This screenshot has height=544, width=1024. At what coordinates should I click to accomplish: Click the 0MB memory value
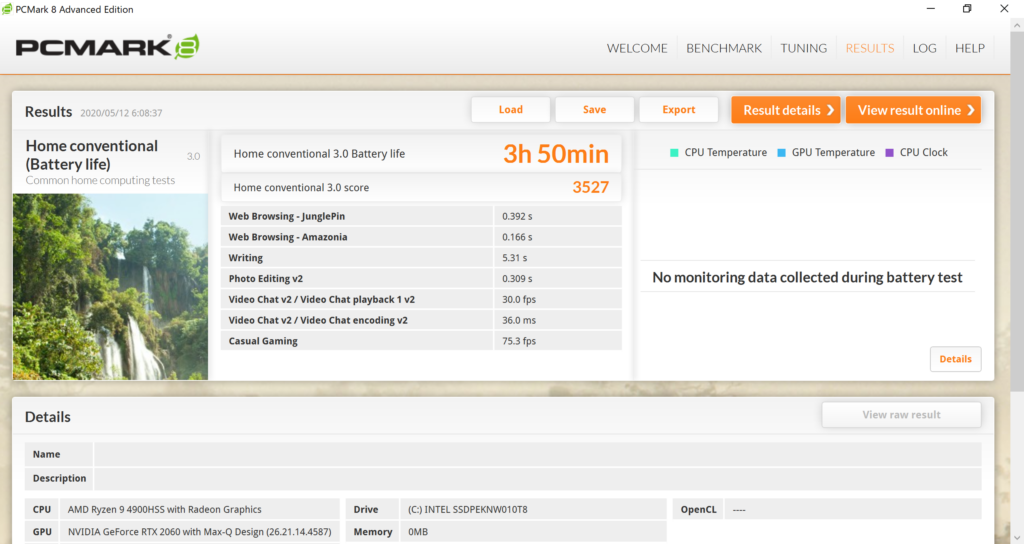click(418, 532)
